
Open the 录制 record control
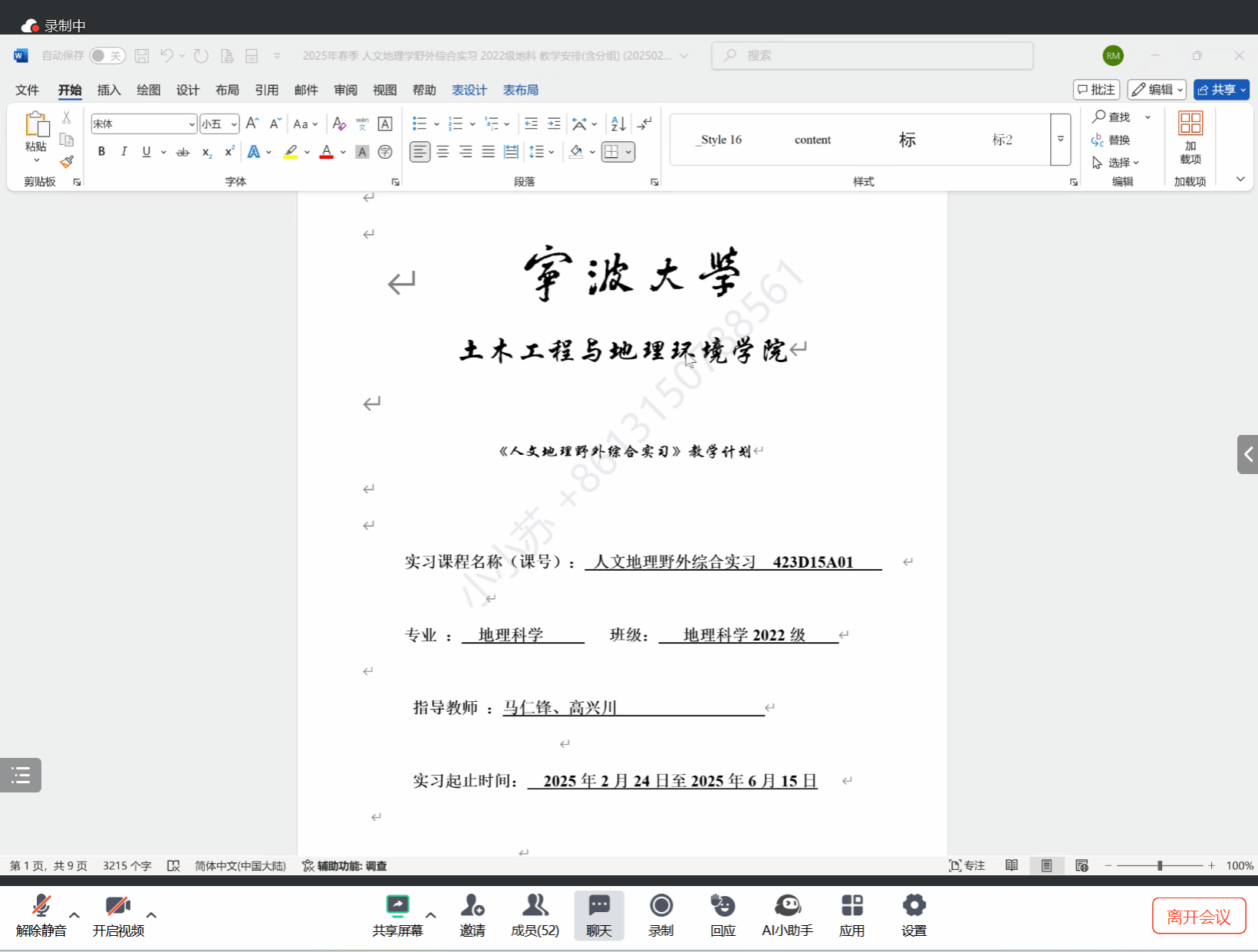(660, 915)
